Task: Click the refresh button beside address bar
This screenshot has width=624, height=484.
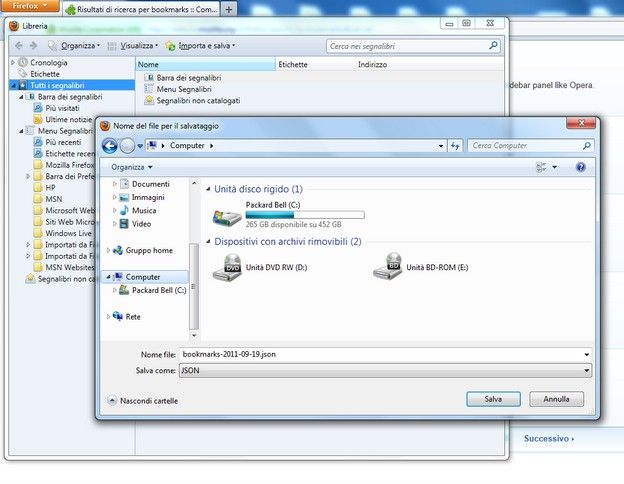Action: (x=455, y=146)
